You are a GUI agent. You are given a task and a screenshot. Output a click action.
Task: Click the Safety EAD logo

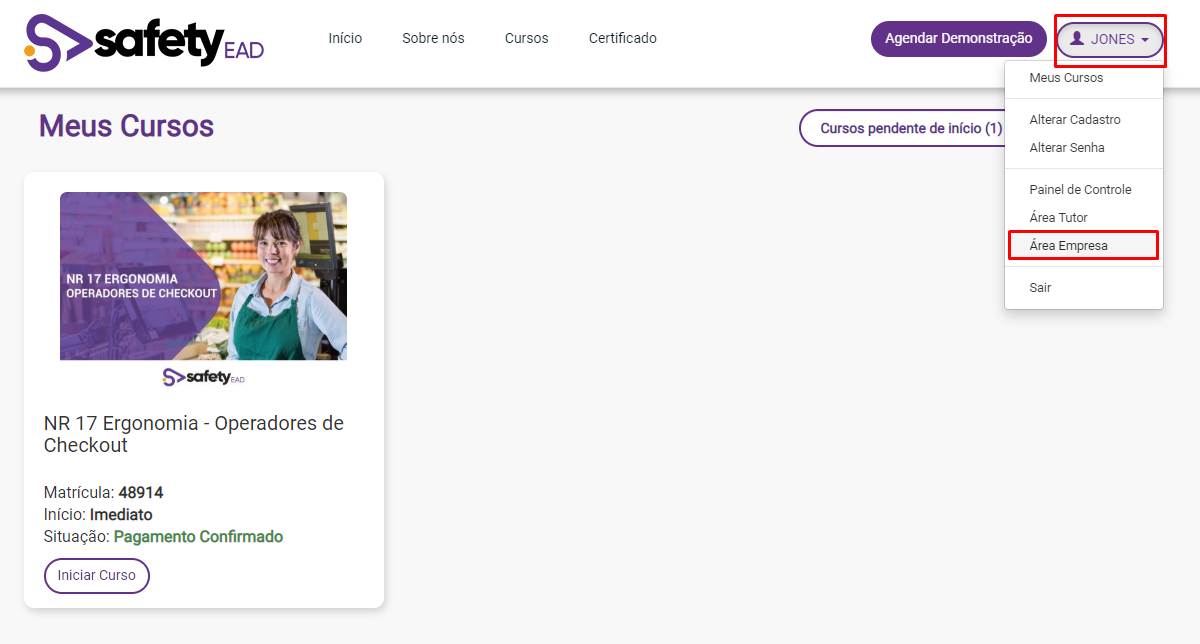click(x=144, y=42)
